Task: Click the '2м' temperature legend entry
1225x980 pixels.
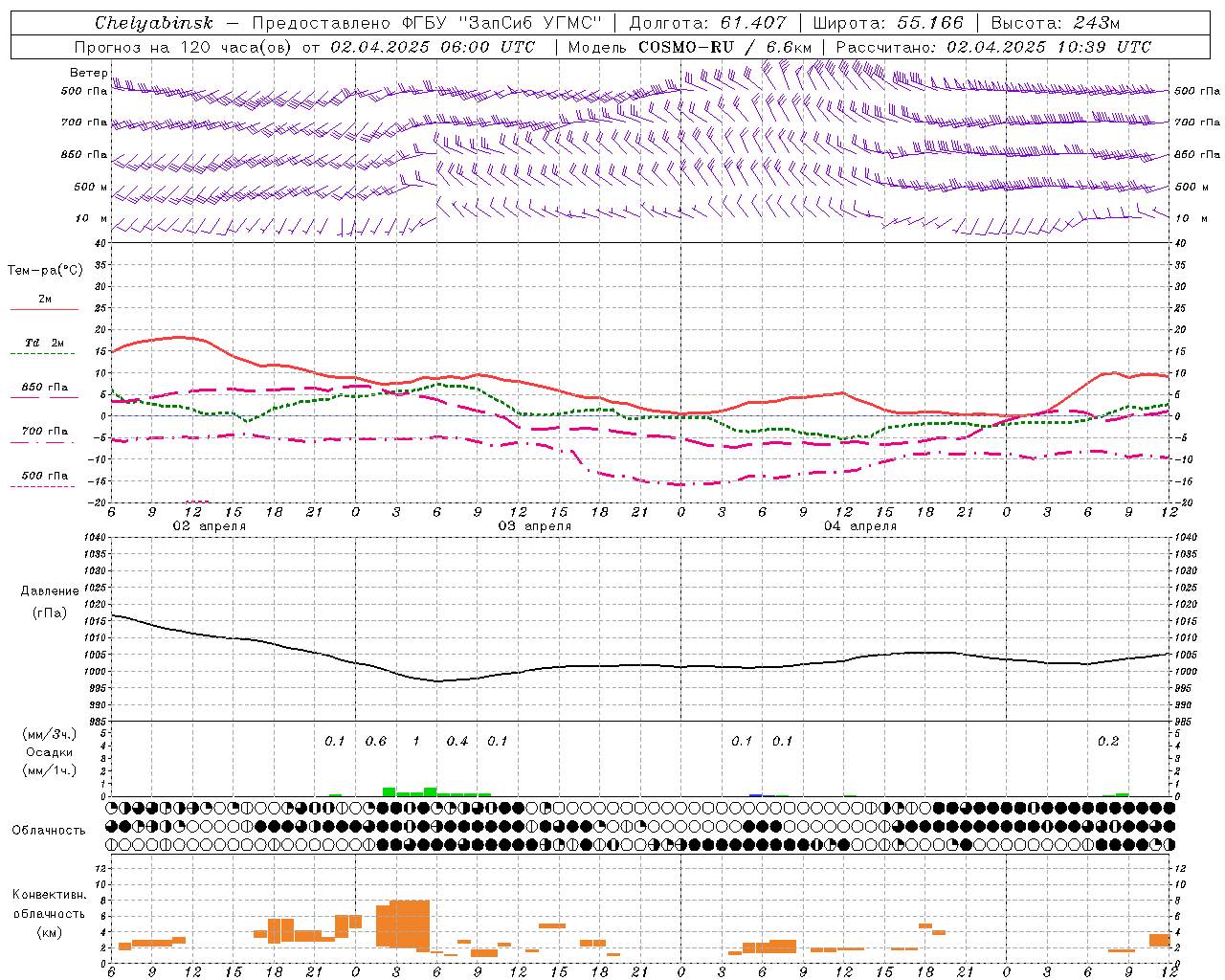Action: click(45, 299)
